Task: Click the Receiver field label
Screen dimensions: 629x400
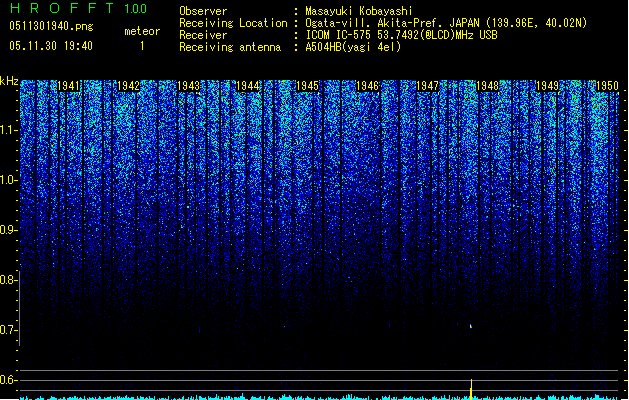Action: tap(203, 35)
